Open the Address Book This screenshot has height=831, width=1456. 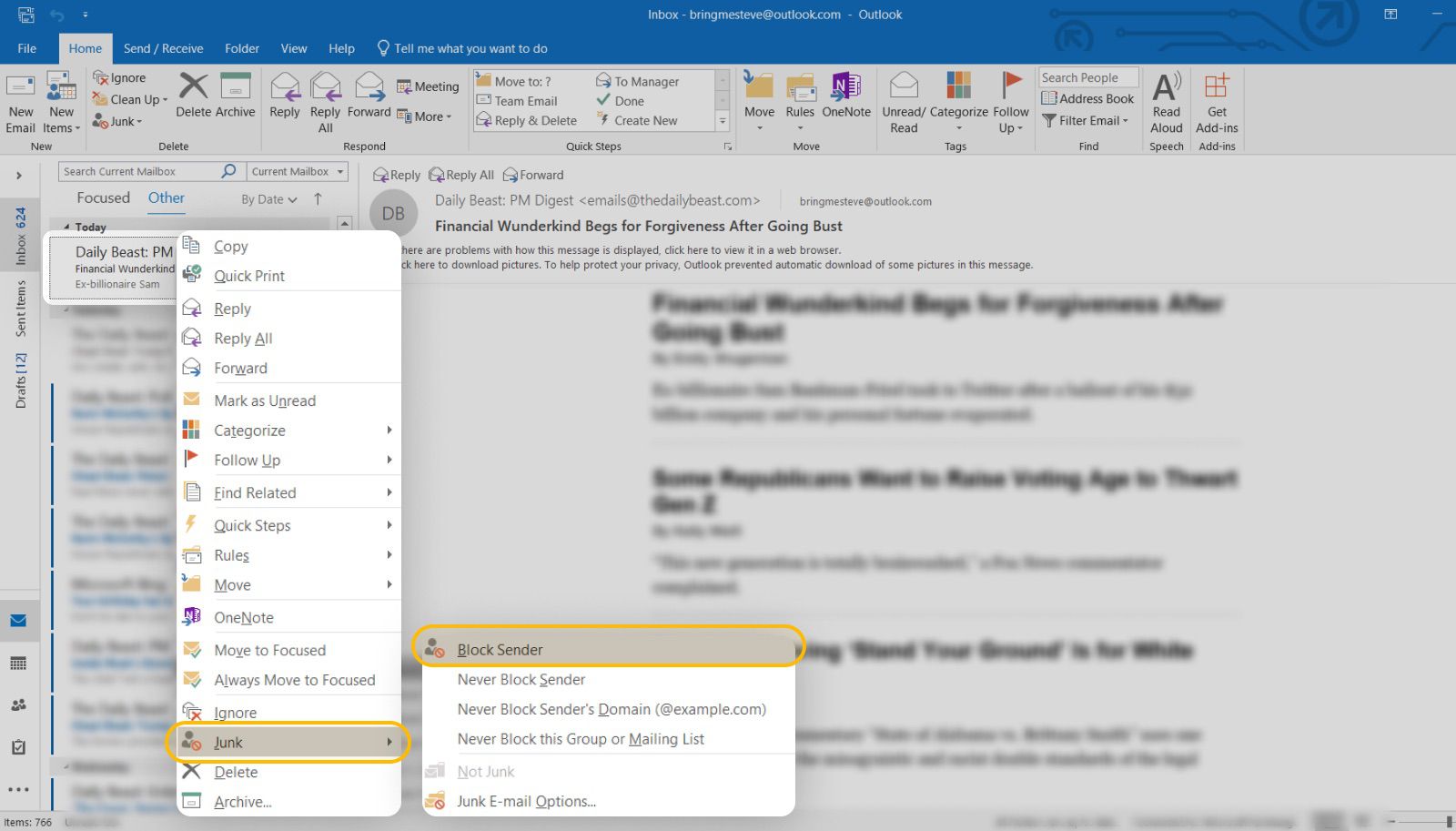1088,98
